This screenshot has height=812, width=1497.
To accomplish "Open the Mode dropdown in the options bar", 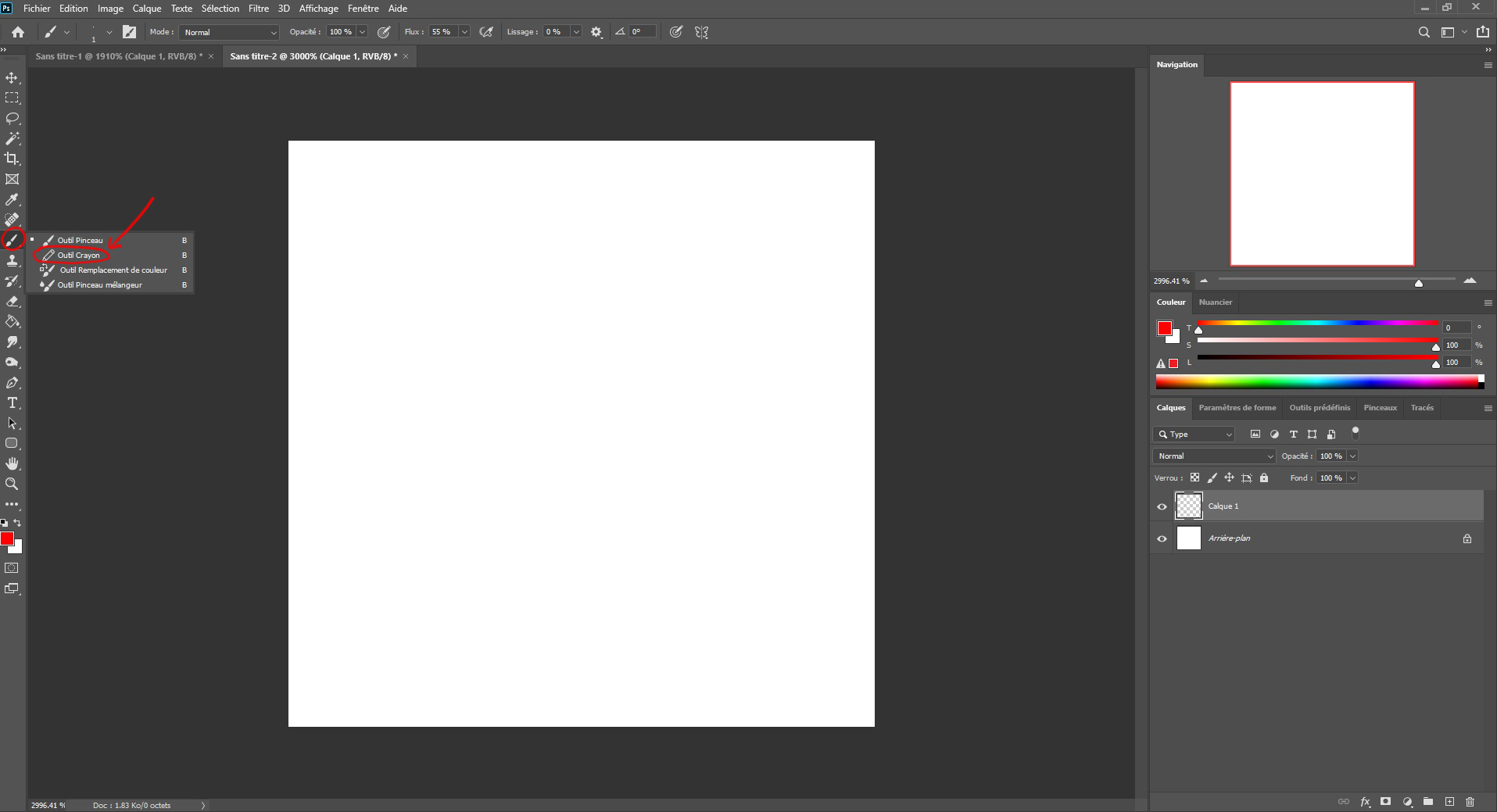I will point(228,32).
